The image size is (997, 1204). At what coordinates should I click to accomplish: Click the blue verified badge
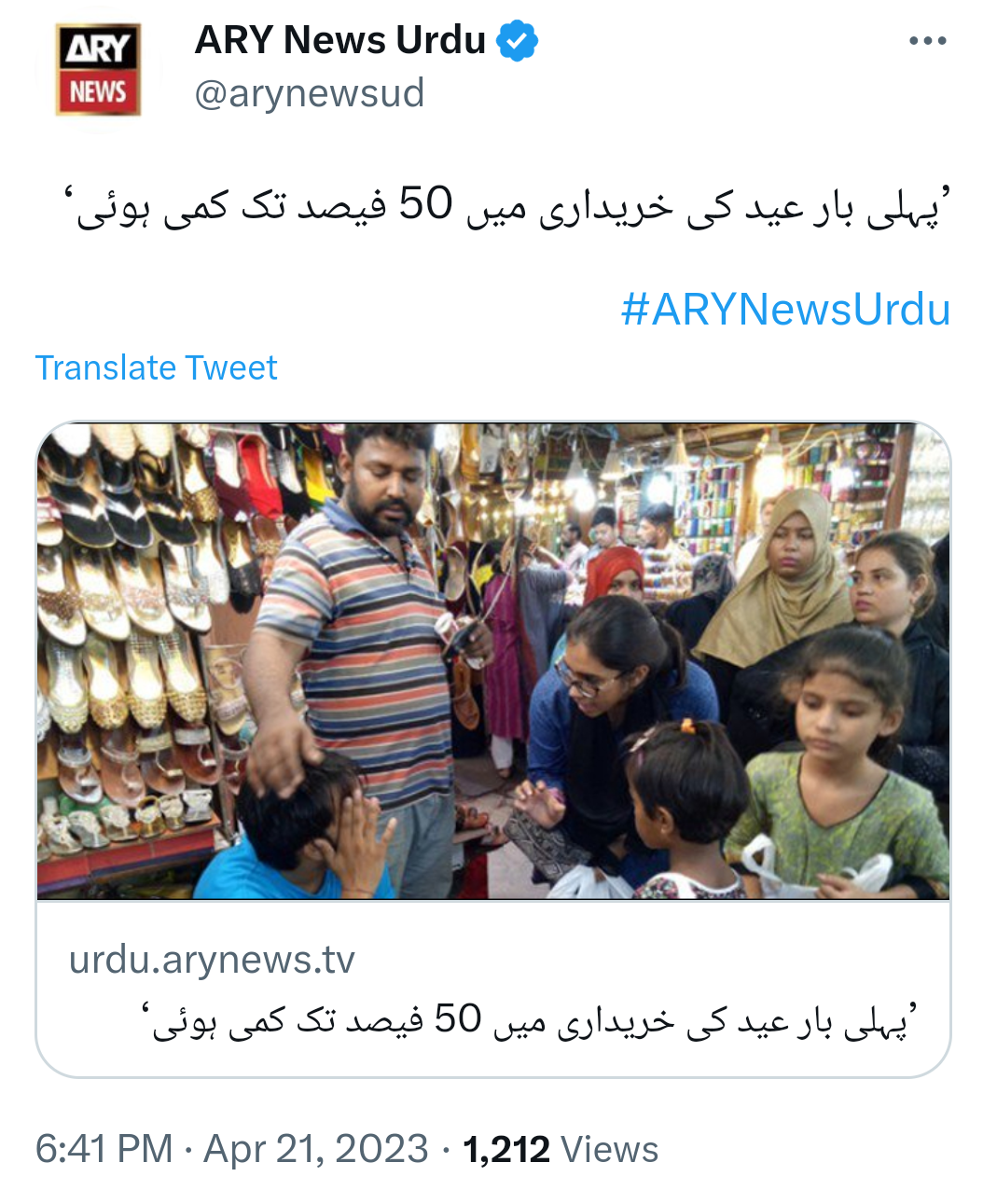pyautogui.click(x=517, y=41)
